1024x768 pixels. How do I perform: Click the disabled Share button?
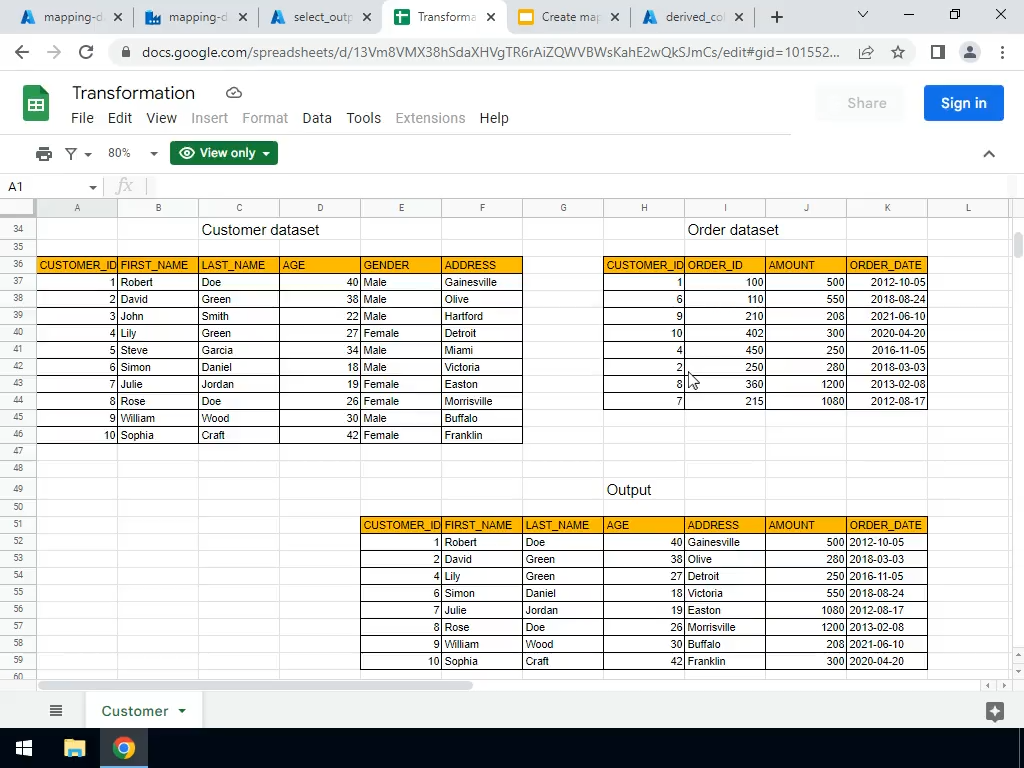point(867,103)
